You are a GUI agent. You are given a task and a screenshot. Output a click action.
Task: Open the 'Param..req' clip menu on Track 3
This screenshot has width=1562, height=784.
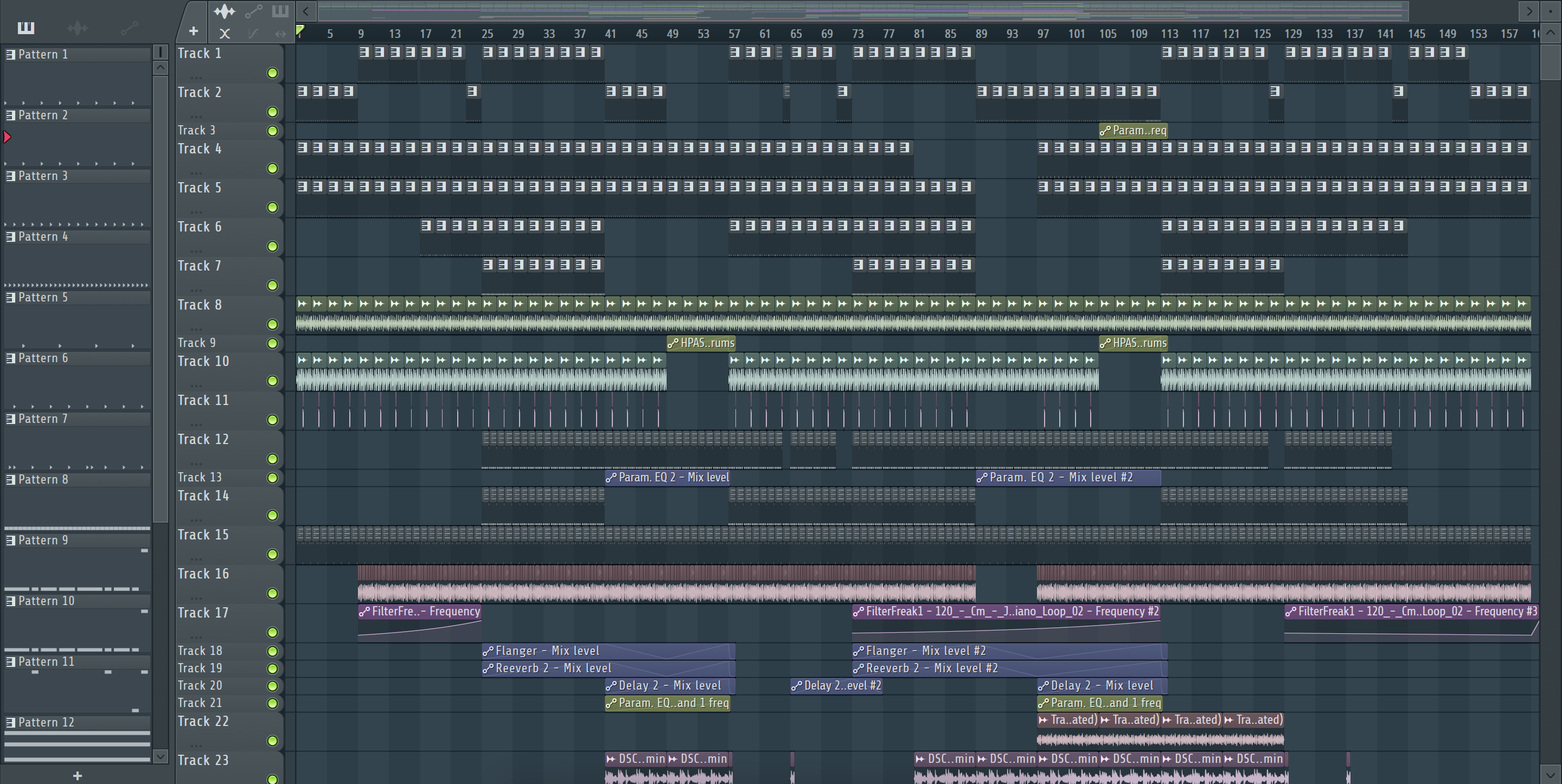point(1105,131)
